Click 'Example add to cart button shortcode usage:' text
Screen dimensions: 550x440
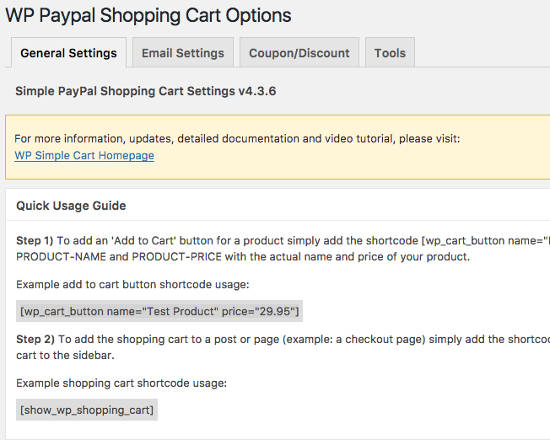133,284
